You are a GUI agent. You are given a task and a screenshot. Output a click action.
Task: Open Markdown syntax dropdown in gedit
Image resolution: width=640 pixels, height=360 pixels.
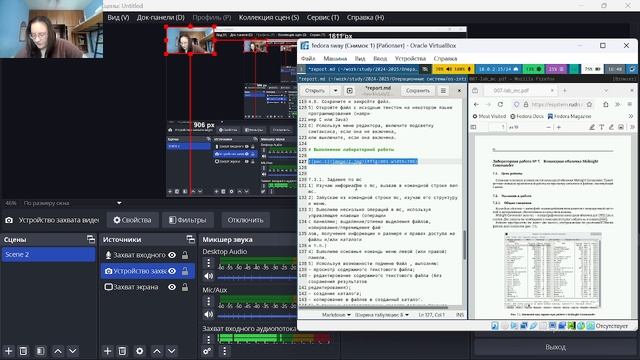[x=336, y=315]
